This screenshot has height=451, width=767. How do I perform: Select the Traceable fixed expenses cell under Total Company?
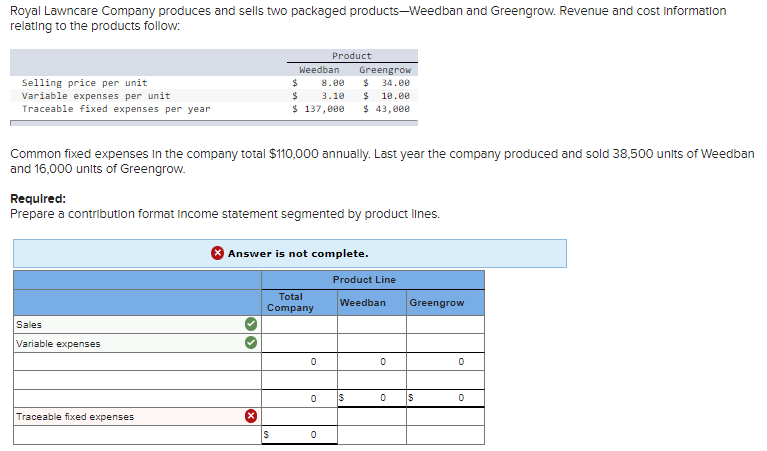click(x=299, y=416)
